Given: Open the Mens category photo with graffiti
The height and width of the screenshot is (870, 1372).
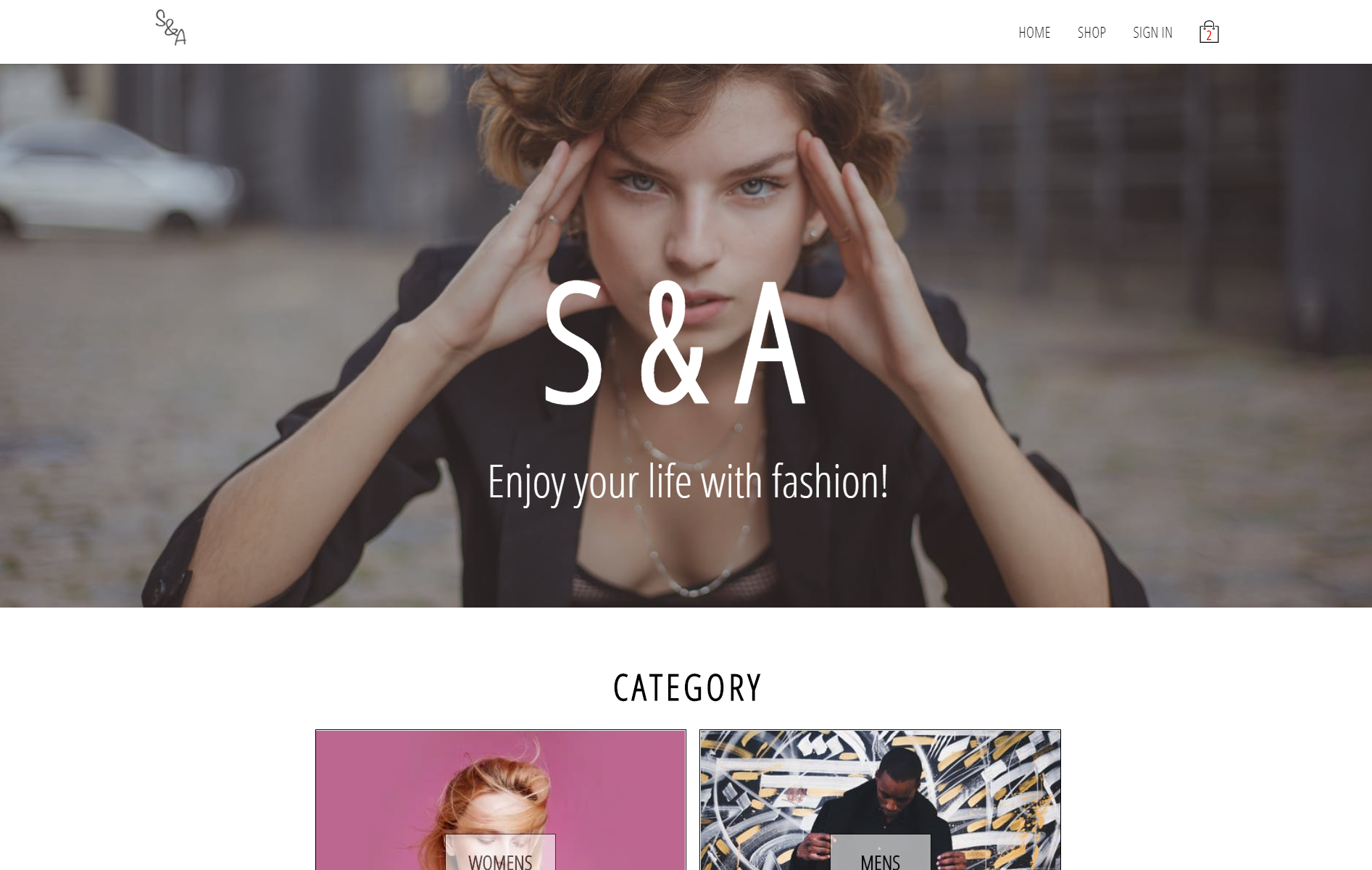Looking at the screenshot, I should coord(880,800).
